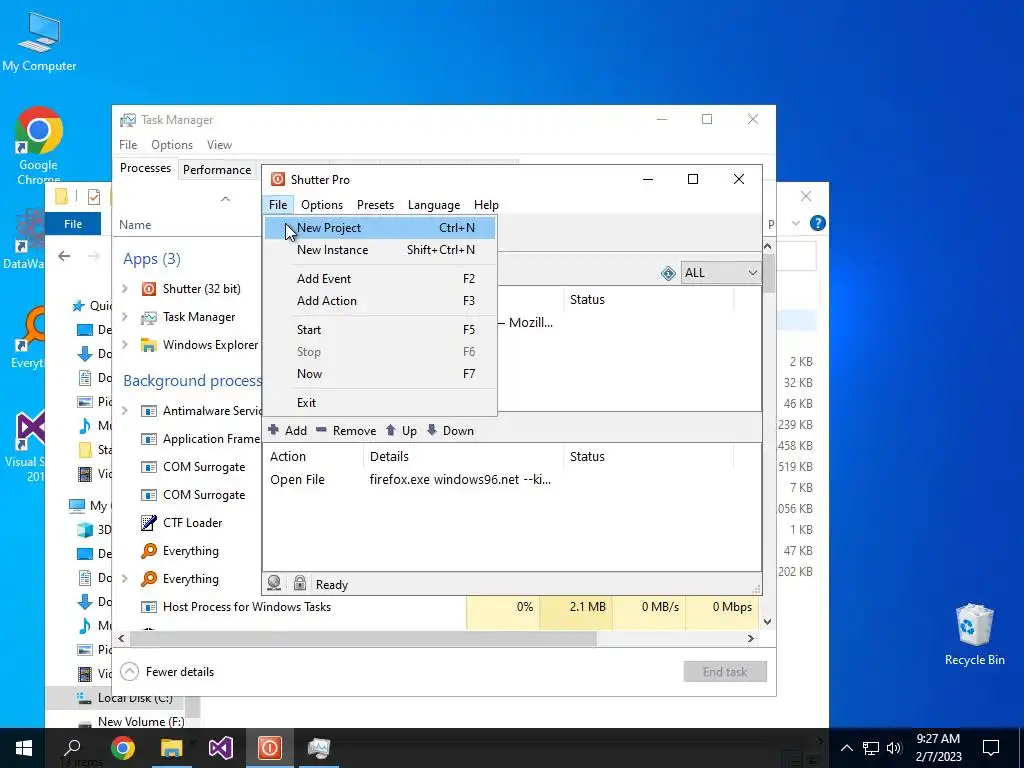Switch to Task Manager Processes tab
This screenshot has width=1024, height=768.
point(145,168)
